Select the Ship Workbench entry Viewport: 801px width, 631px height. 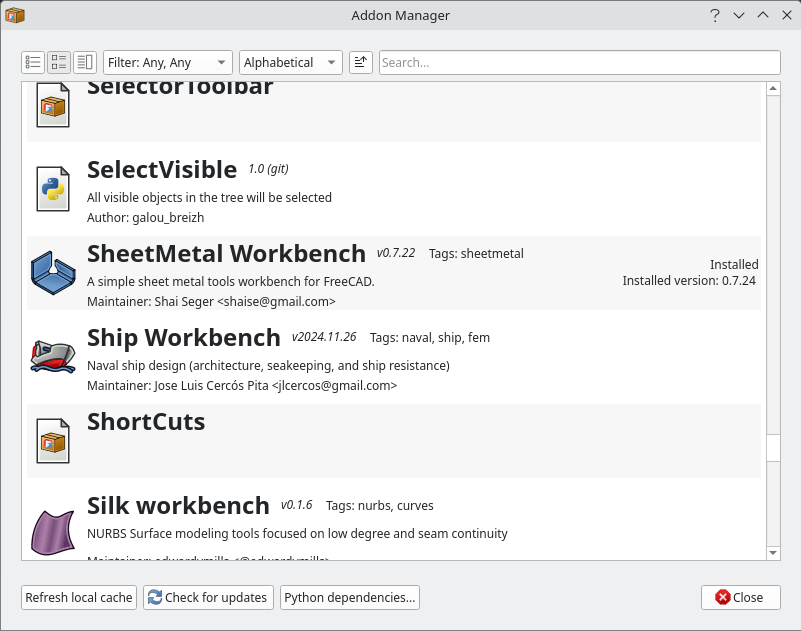point(300,356)
